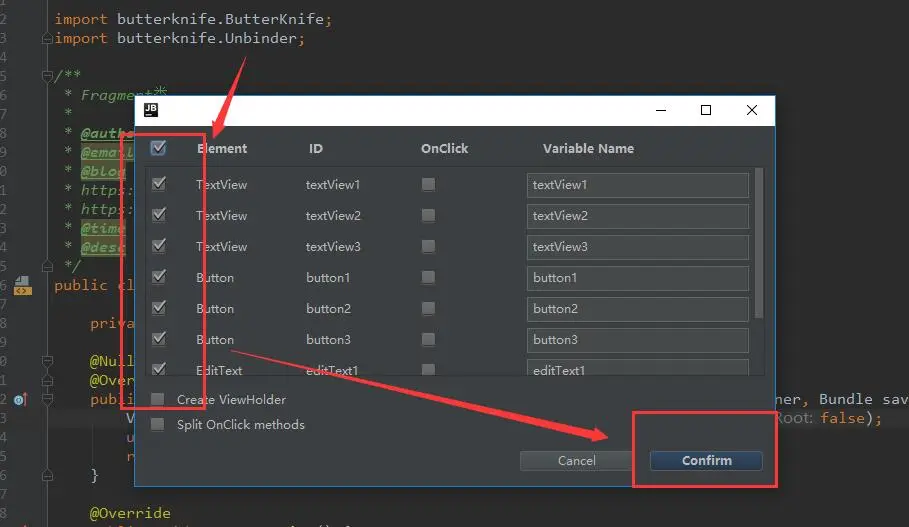Uncheck the button2 row checkbox
Screen dimensions: 909x527
click(x=158, y=308)
